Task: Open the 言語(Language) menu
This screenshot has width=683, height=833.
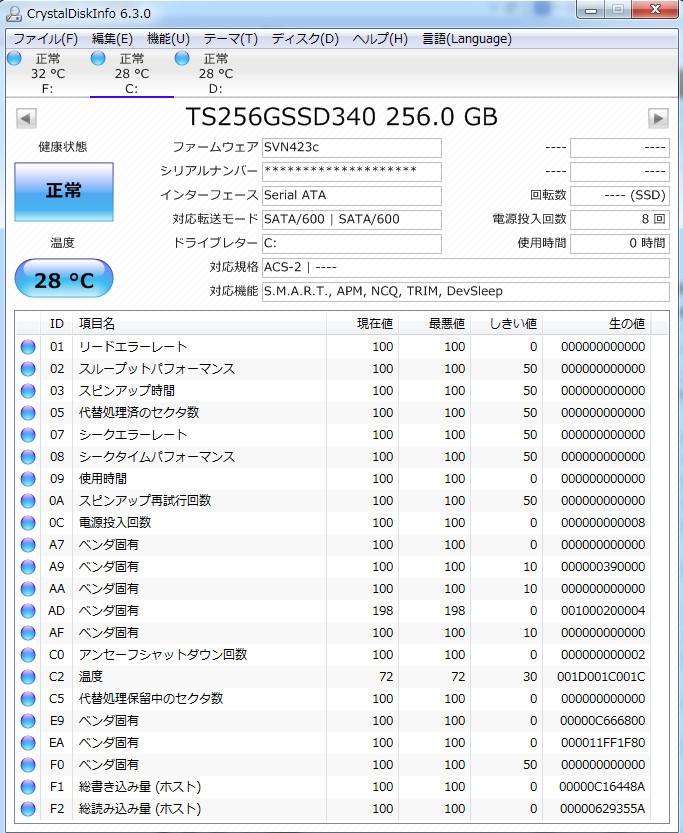Action: (467, 39)
